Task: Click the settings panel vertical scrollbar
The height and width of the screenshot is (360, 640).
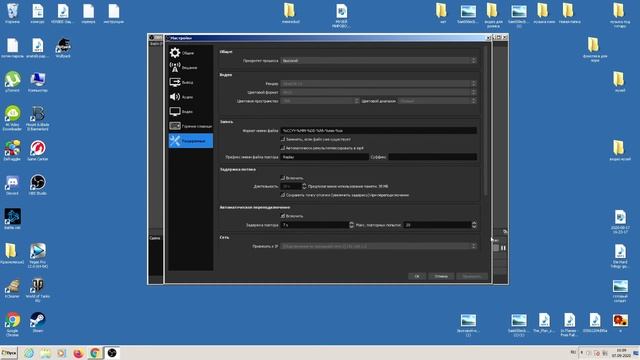Action: [485, 121]
